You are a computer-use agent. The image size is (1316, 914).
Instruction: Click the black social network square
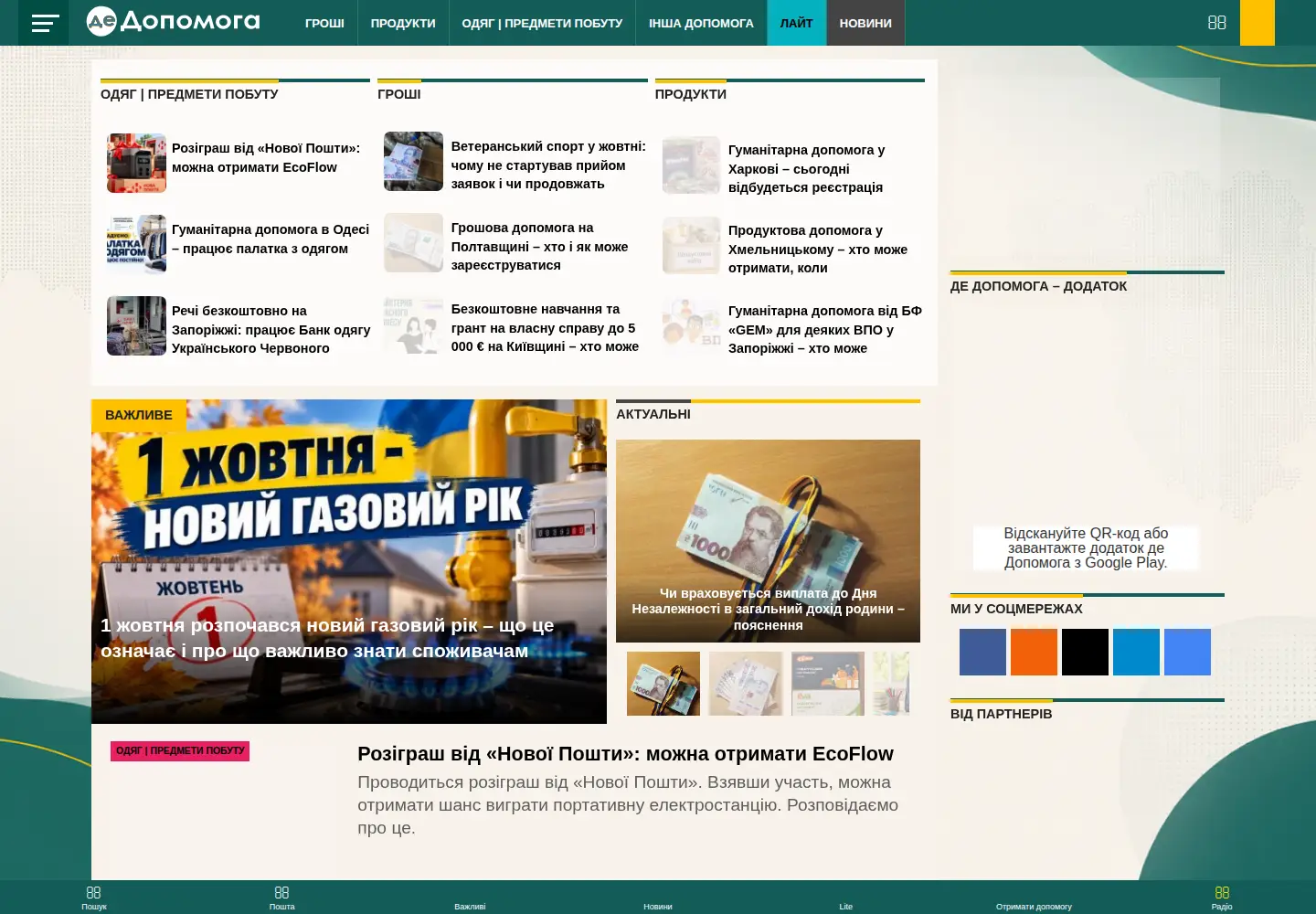(1085, 652)
